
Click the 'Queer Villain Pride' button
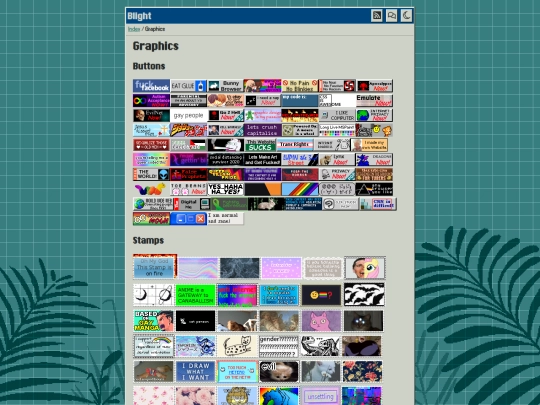coord(226,175)
